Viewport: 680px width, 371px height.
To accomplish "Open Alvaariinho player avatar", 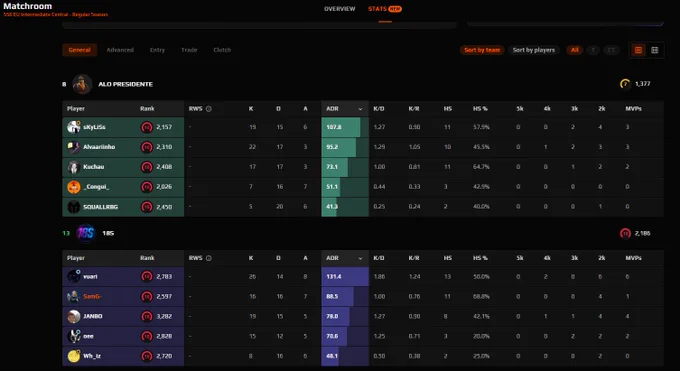I will (74, 147).
